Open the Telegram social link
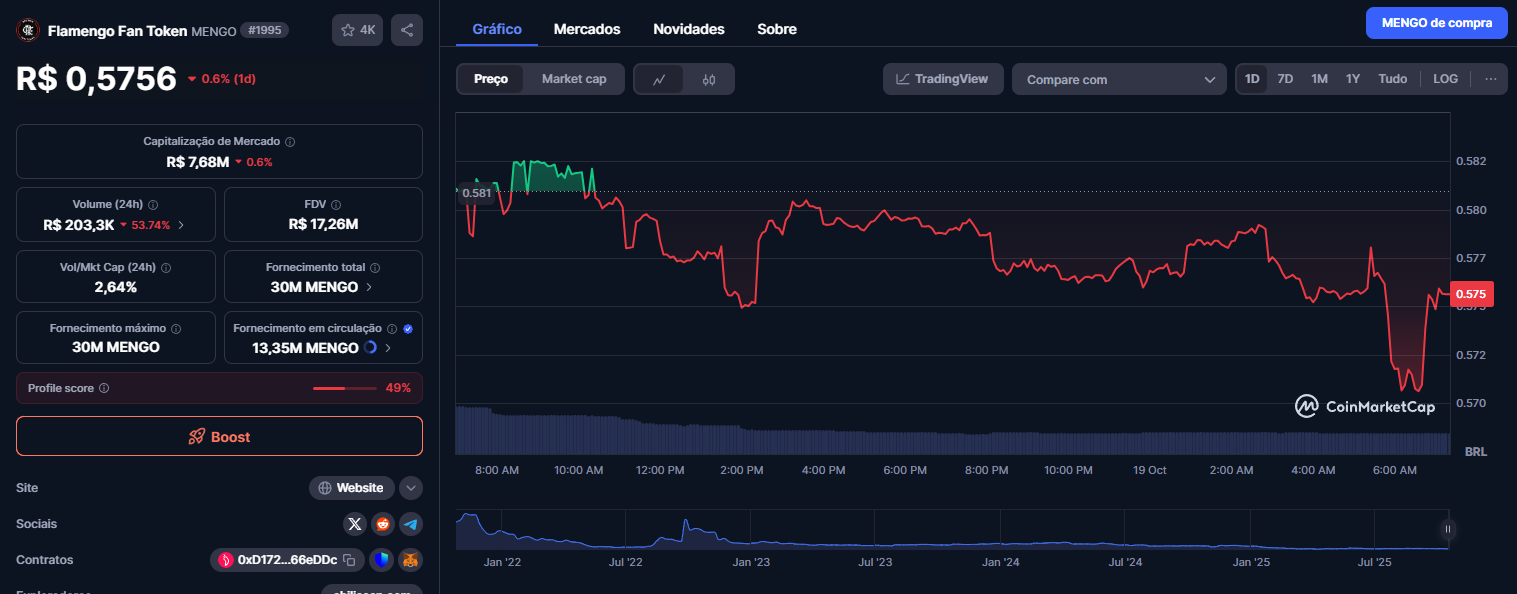Screen dimensions: 1517x594 coord(410,524)
